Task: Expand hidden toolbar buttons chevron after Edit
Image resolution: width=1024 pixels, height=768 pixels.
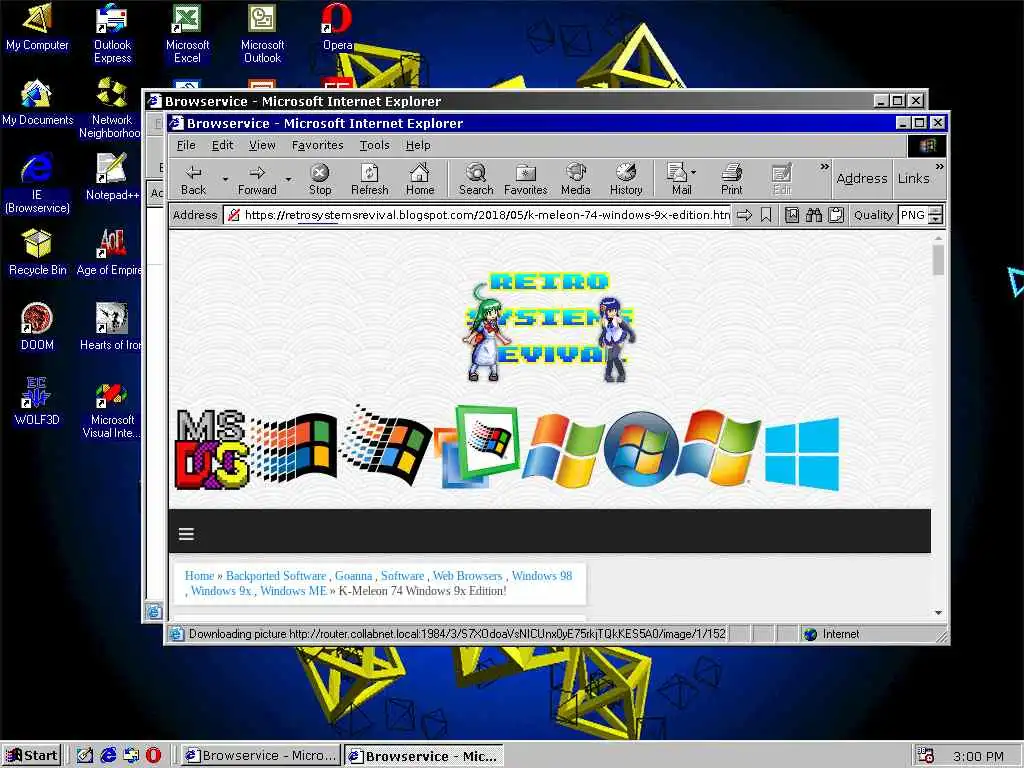Action: (824, 167)
